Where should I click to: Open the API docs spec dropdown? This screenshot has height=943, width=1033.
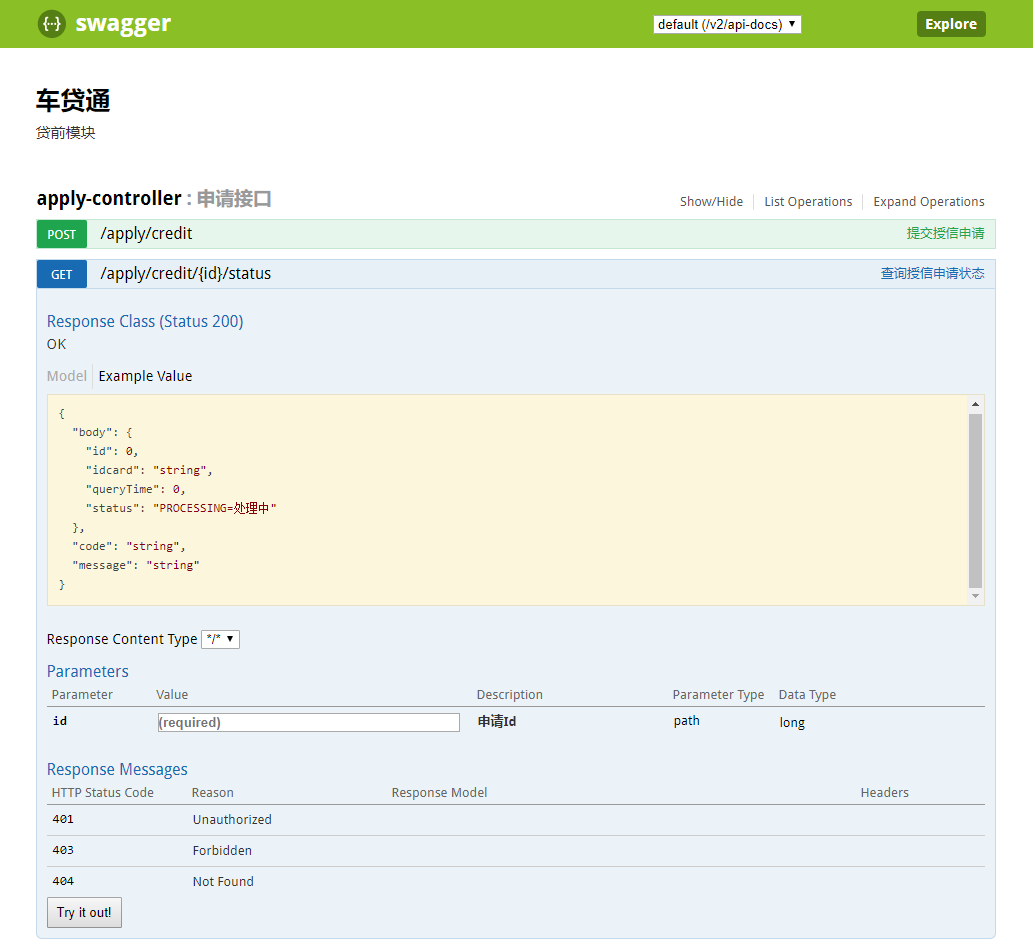tap(727, 24)
